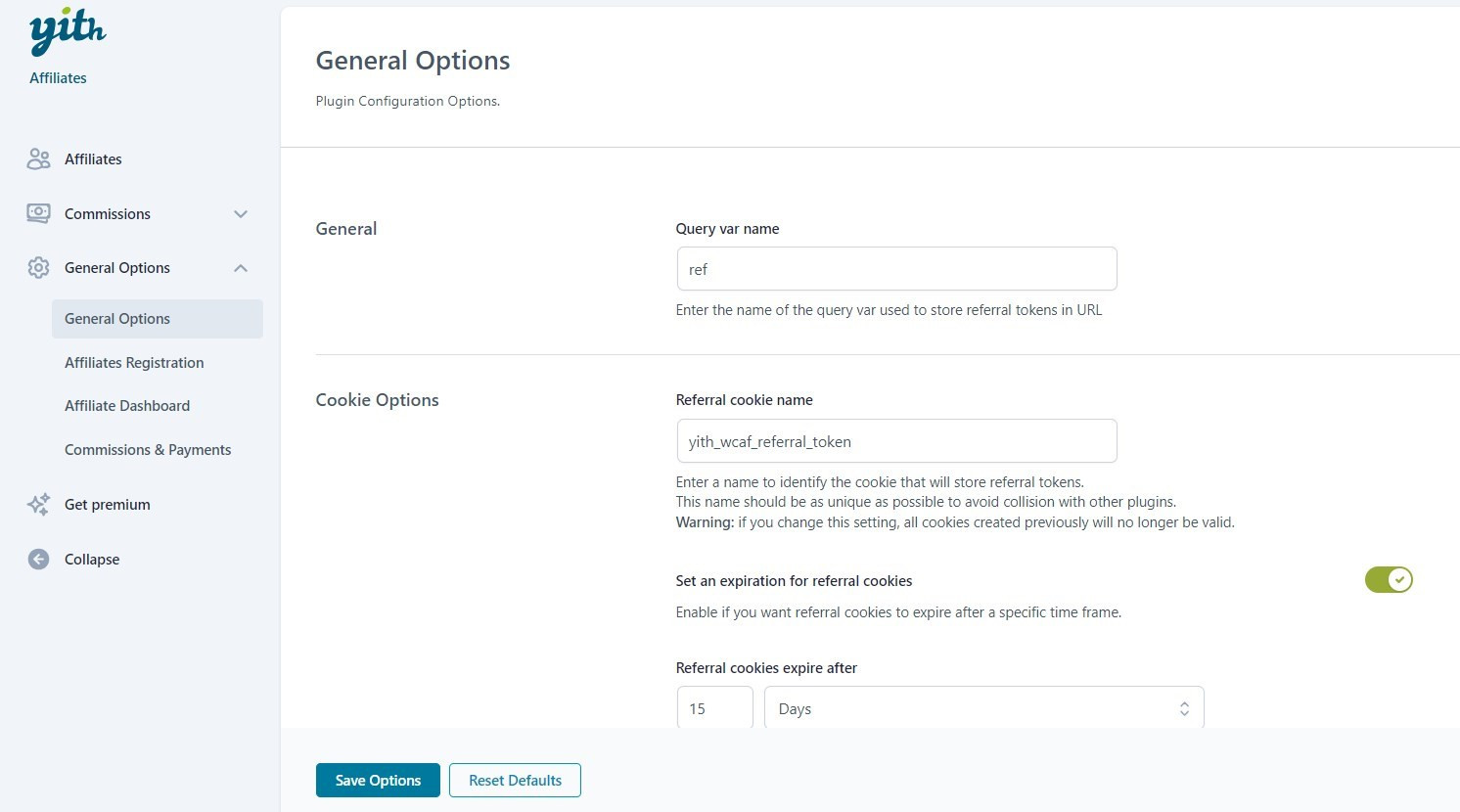Open the Days time unit dropdown
1460x812 pixels.
point(983,708)
